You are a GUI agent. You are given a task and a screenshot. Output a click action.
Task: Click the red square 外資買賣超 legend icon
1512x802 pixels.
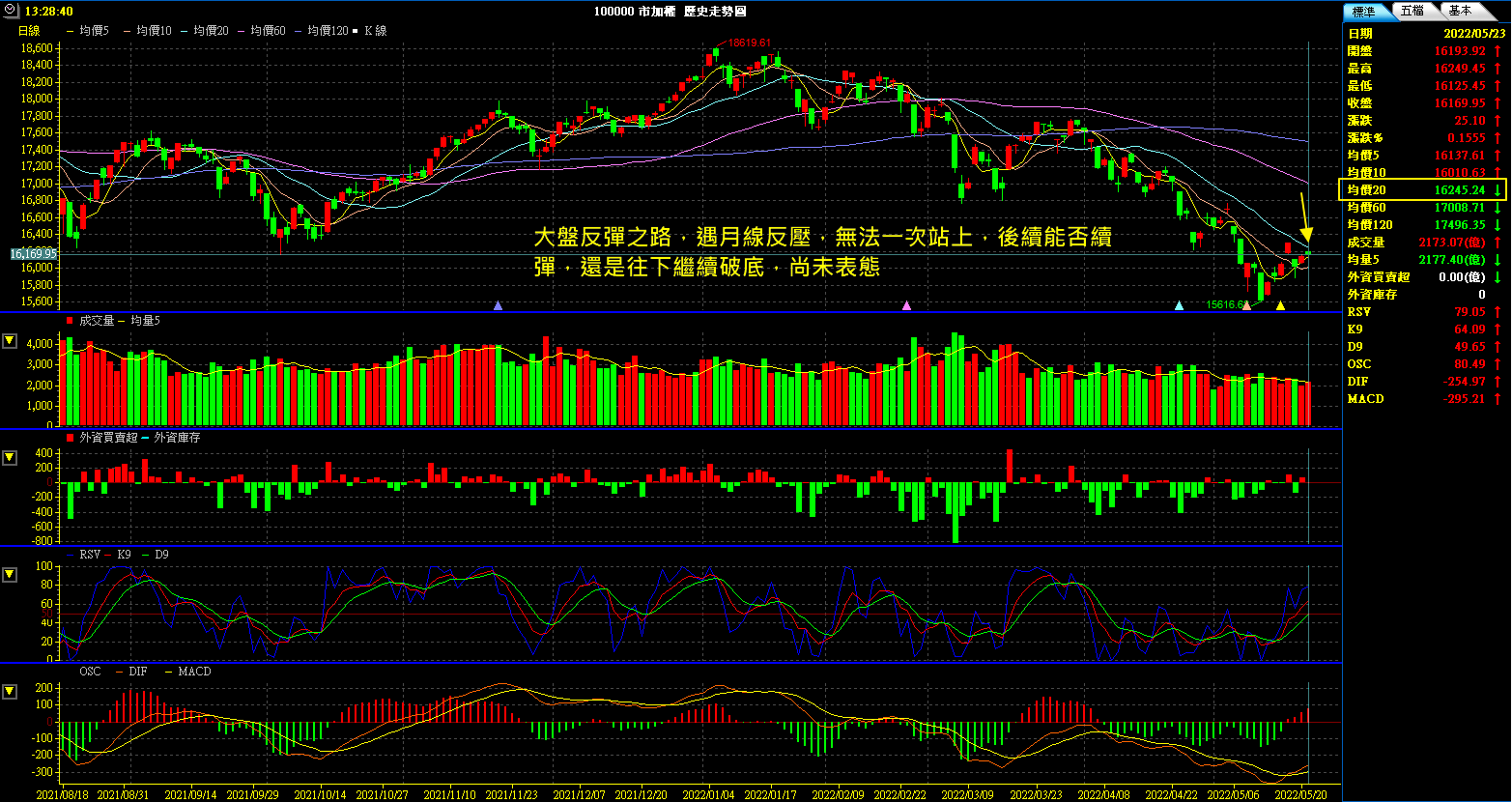click(x=70, y=438)
